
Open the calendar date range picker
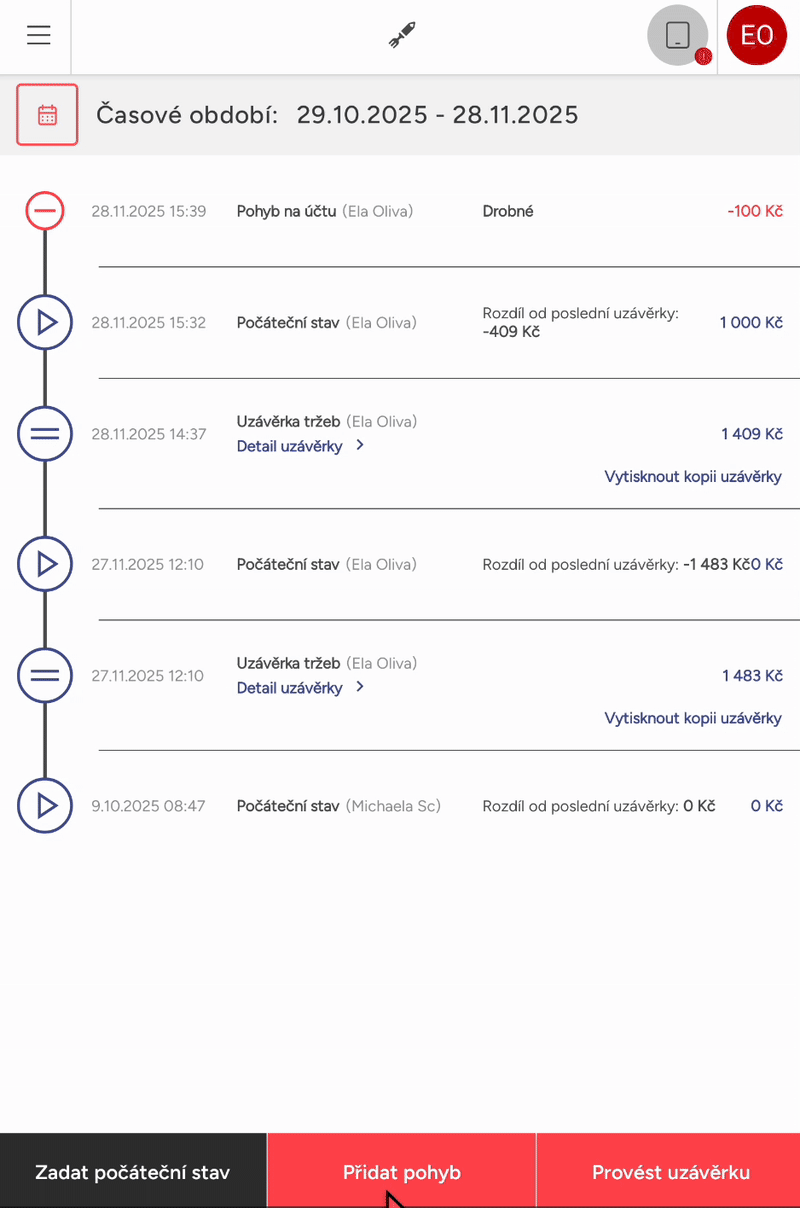[47, 115]
